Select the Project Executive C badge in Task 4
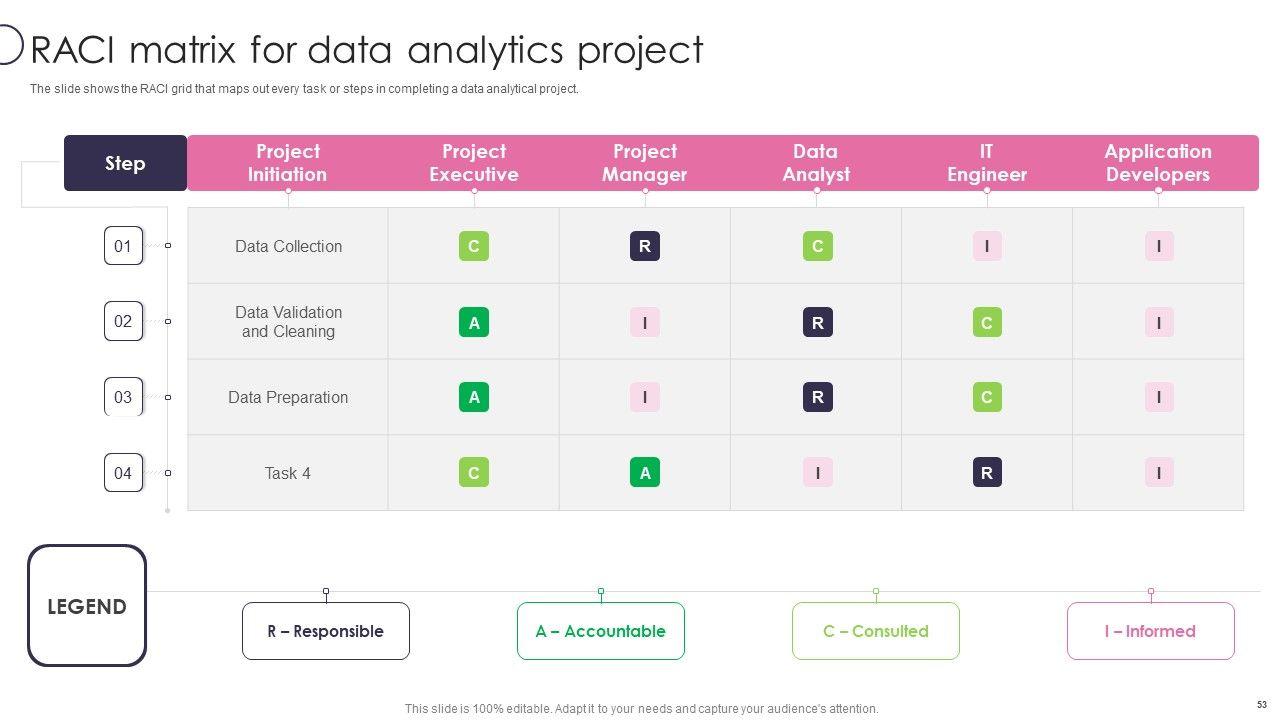 (474, 473)
